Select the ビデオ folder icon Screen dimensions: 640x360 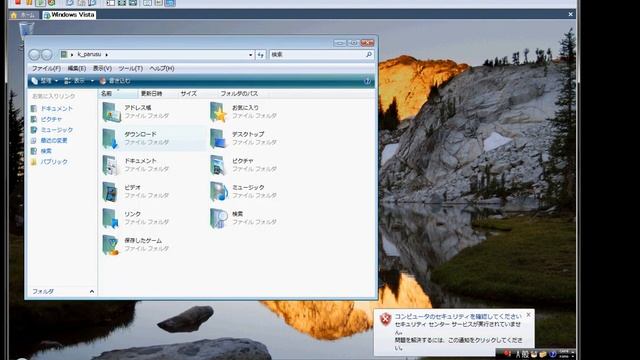111,191
